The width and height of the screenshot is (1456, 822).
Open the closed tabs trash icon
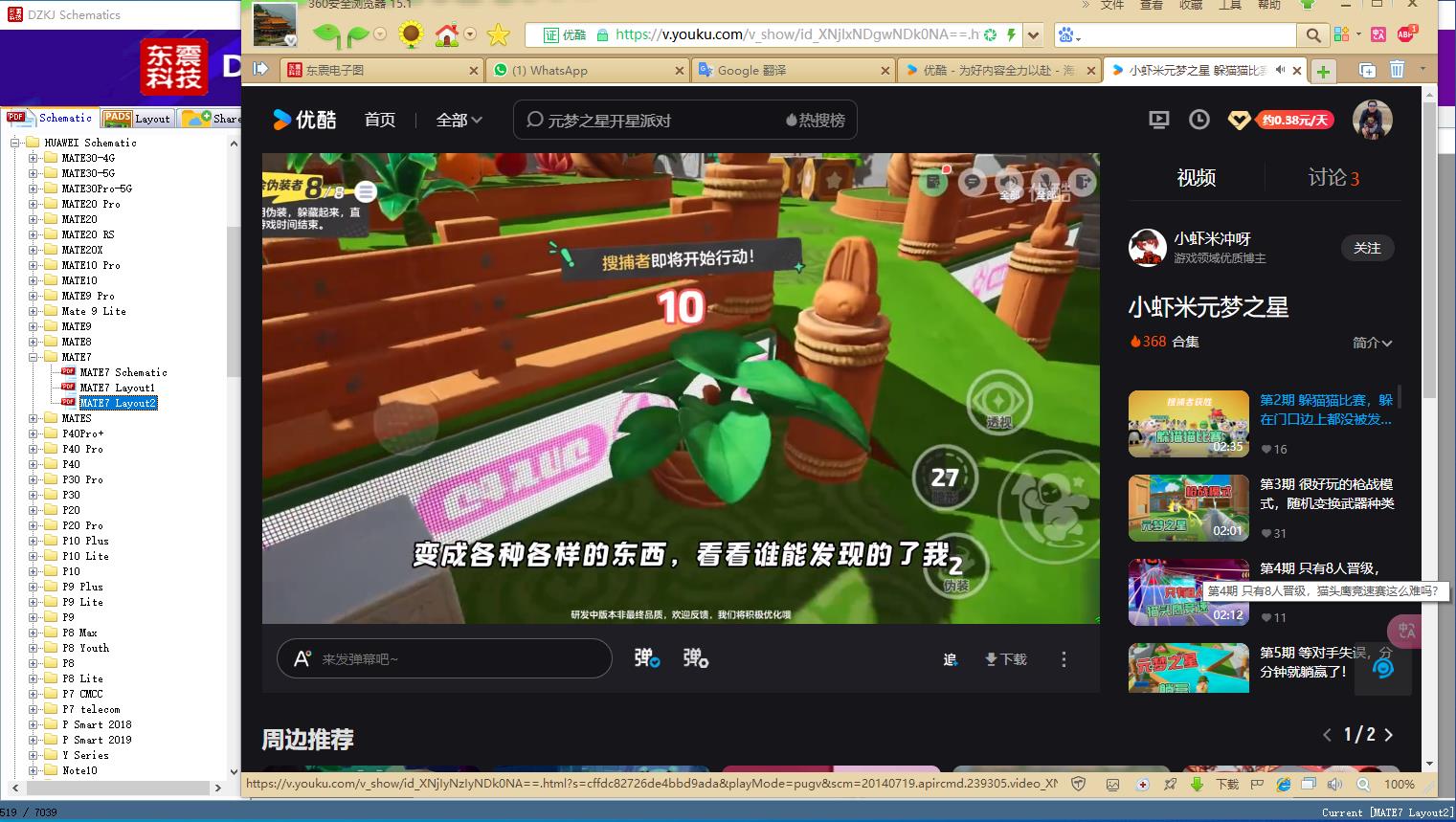point(1397,70)
